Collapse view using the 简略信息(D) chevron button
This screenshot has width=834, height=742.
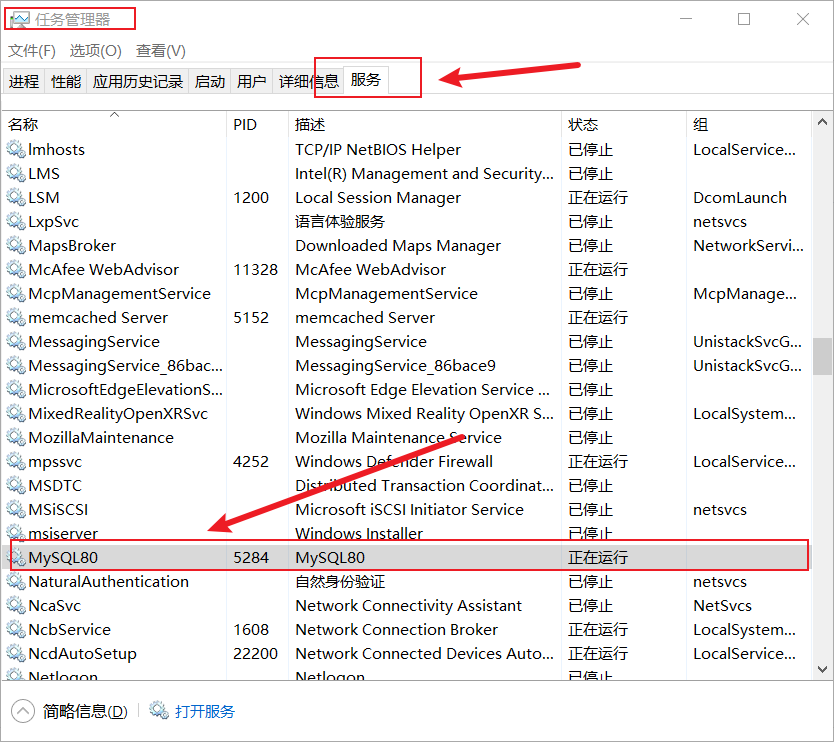[22, 711]
